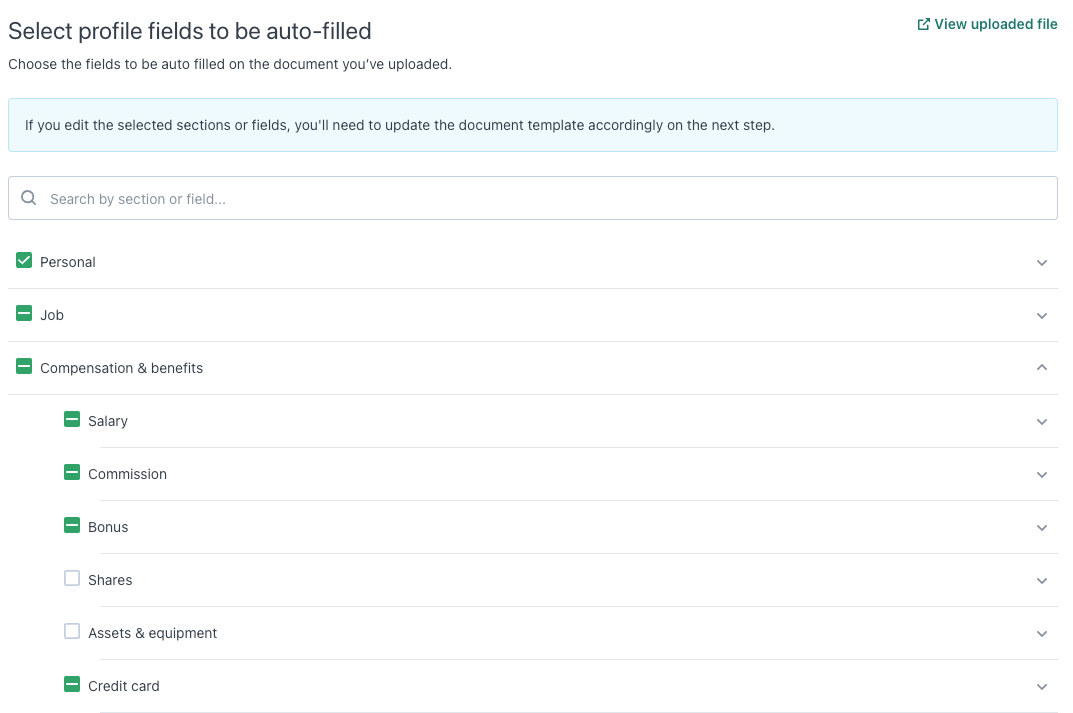The image size is (1073, 713).
Task: Collapse the Compensation & benefits section
Action: [x=1041, y=367]
